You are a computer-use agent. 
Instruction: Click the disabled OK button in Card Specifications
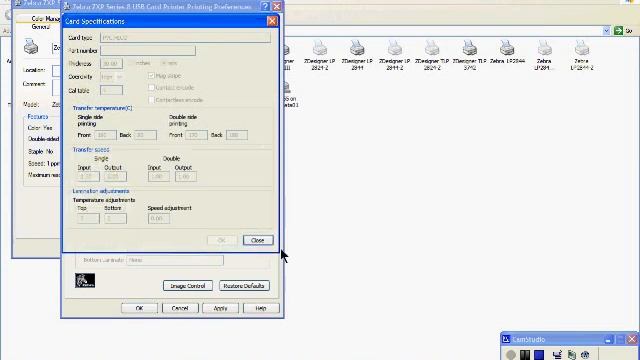(x=222, y=240)
